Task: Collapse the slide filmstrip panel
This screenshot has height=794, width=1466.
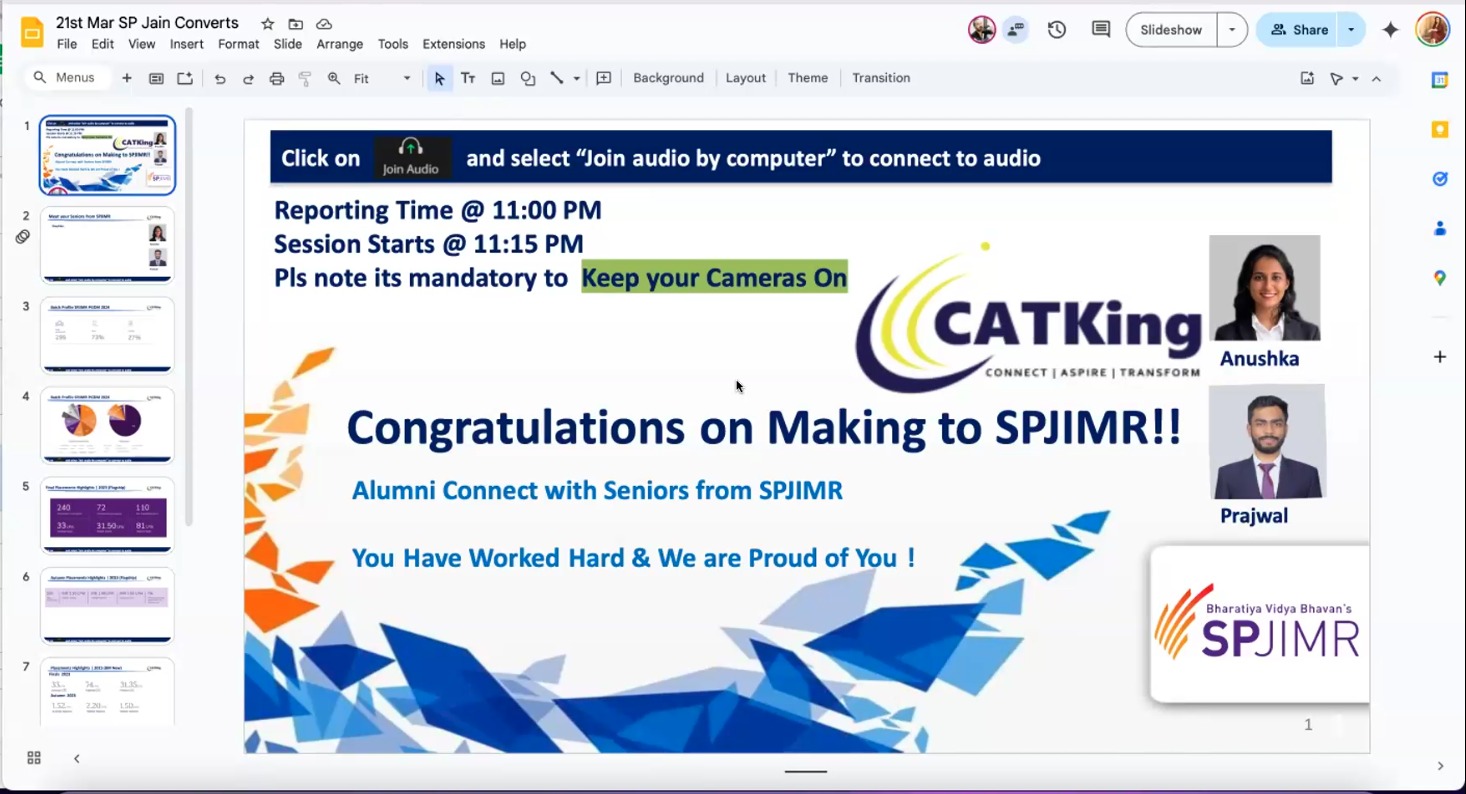Action: [77, 758]
